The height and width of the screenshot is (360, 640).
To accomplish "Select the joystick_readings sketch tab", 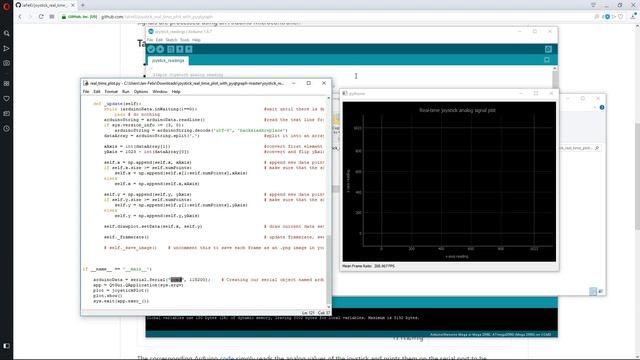I will (168, 60).
